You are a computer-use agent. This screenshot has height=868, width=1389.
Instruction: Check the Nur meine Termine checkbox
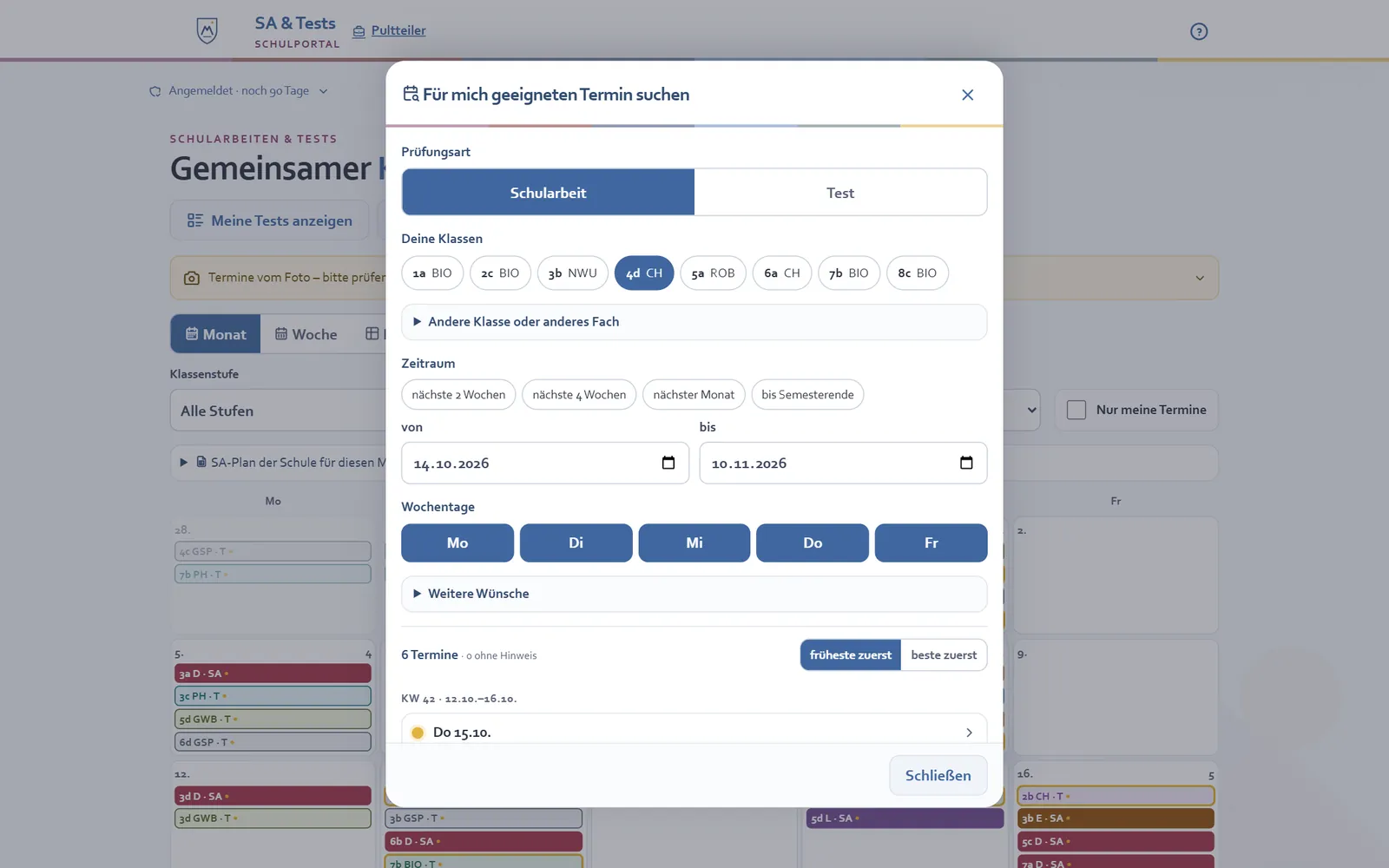[x=1076, y=410]
